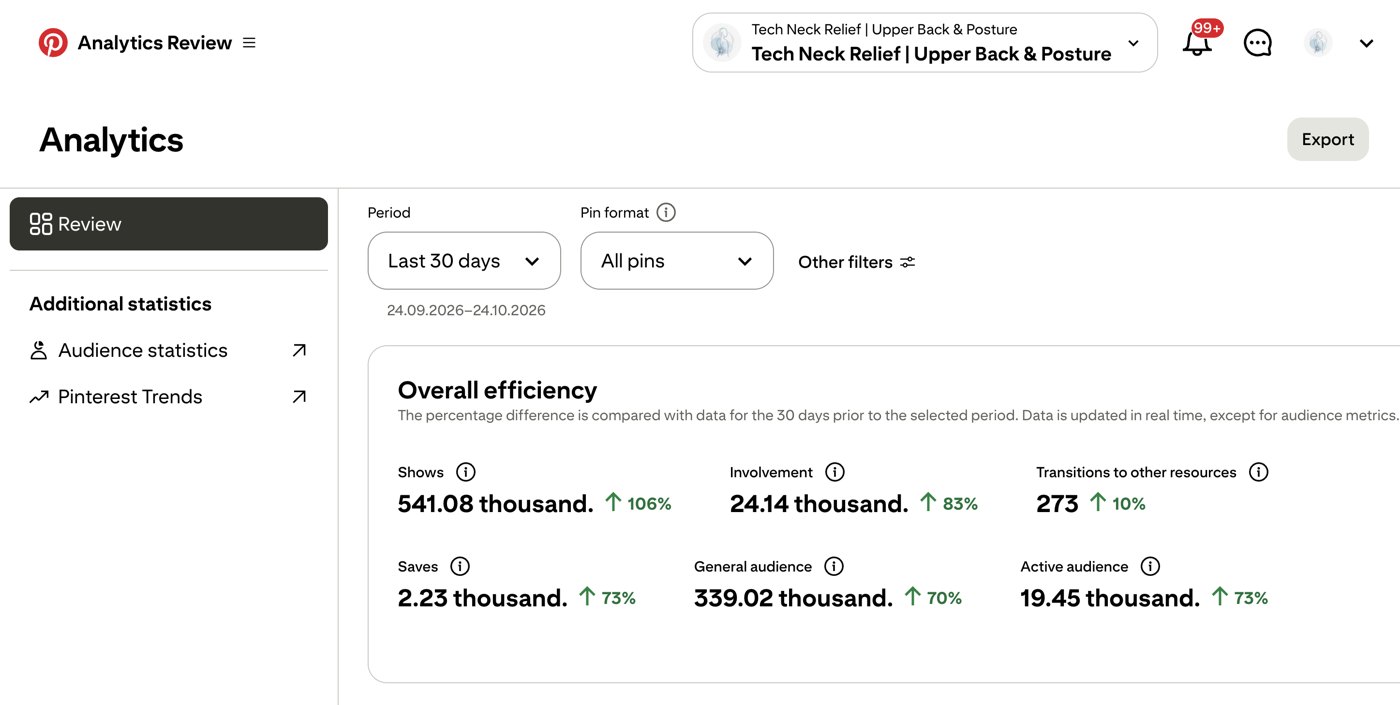The image size is (1400, 705).
Task: Click the profile avatar in the top right
Action: [x=1318, y=43]
